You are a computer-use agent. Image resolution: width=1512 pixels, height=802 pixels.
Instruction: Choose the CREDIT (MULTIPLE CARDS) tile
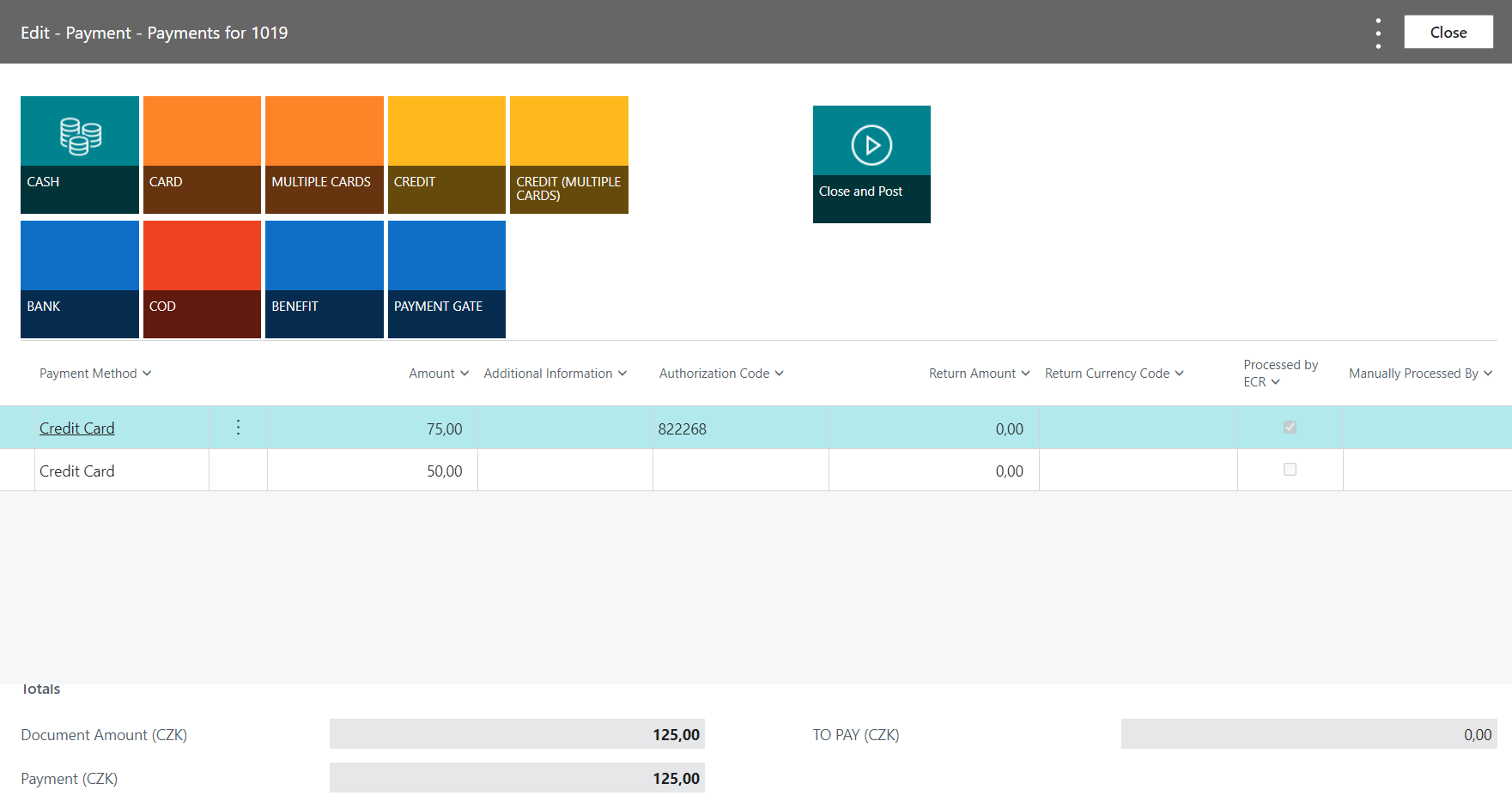pos(569,155)
